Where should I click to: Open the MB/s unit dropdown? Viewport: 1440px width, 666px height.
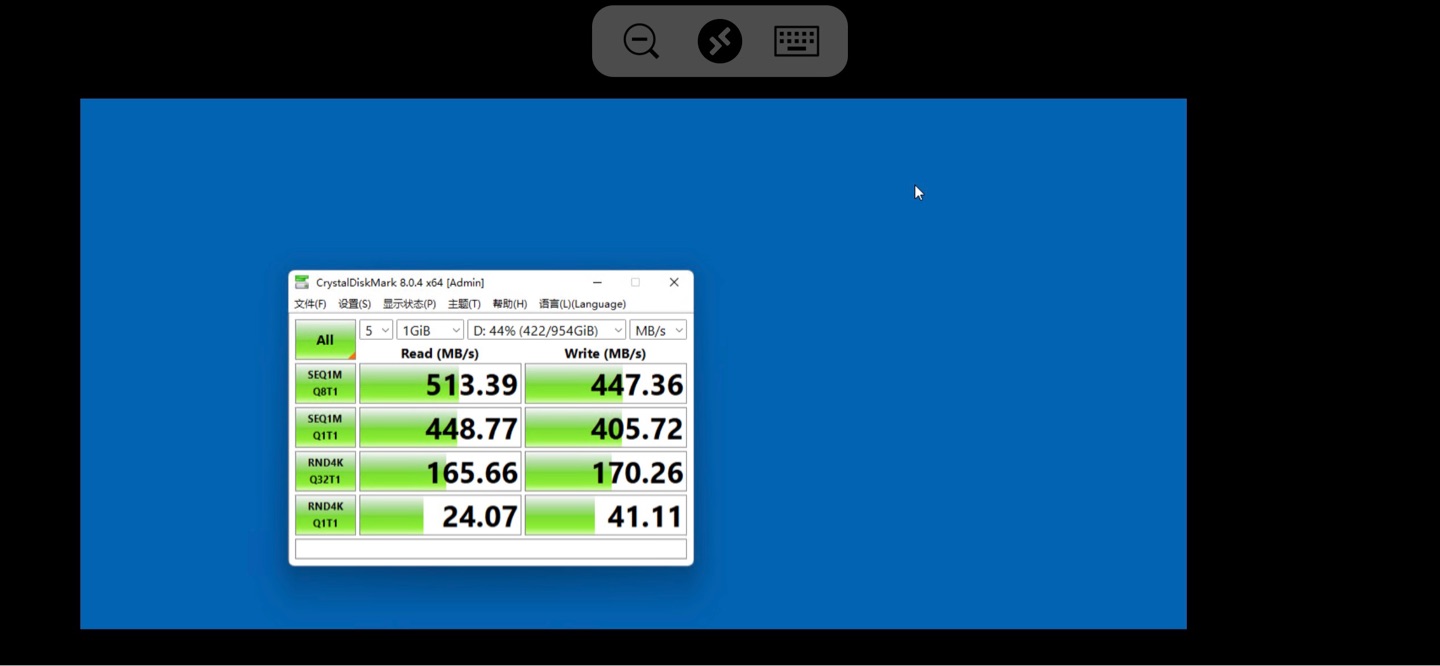point(658,330)
